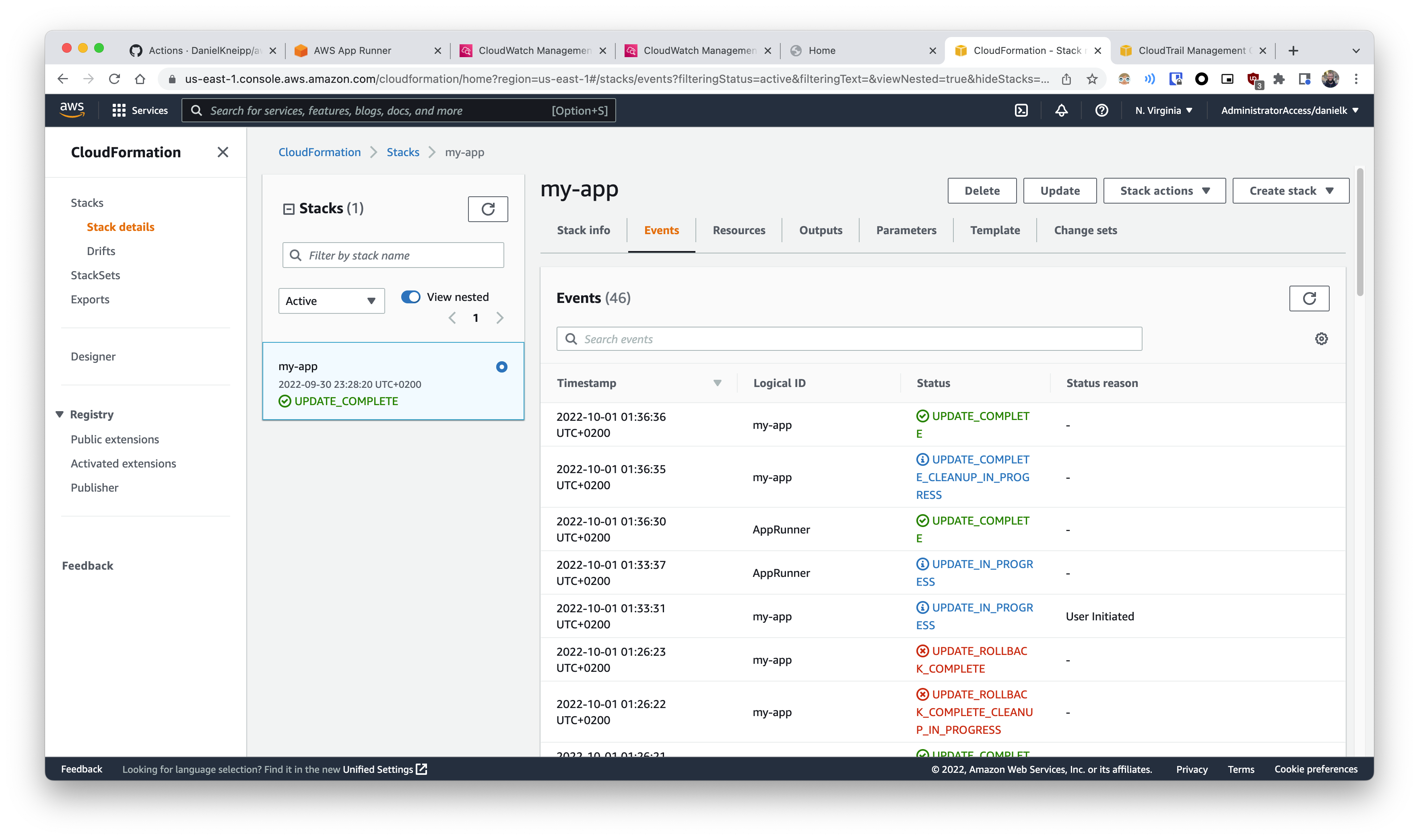The image size is (1419, 840).
Task: Switch to the Resources tab
Action: (738, 231)
